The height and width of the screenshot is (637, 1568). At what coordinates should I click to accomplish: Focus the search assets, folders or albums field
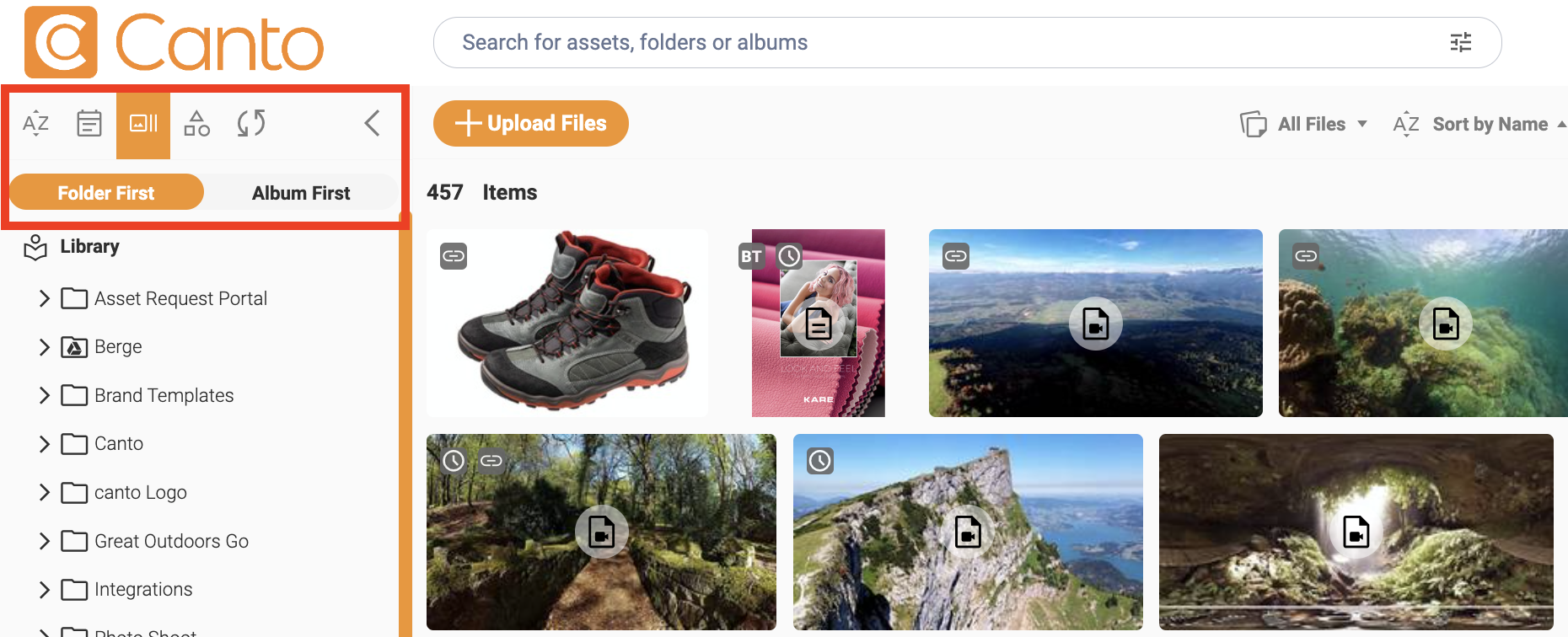tap(967, 42)
